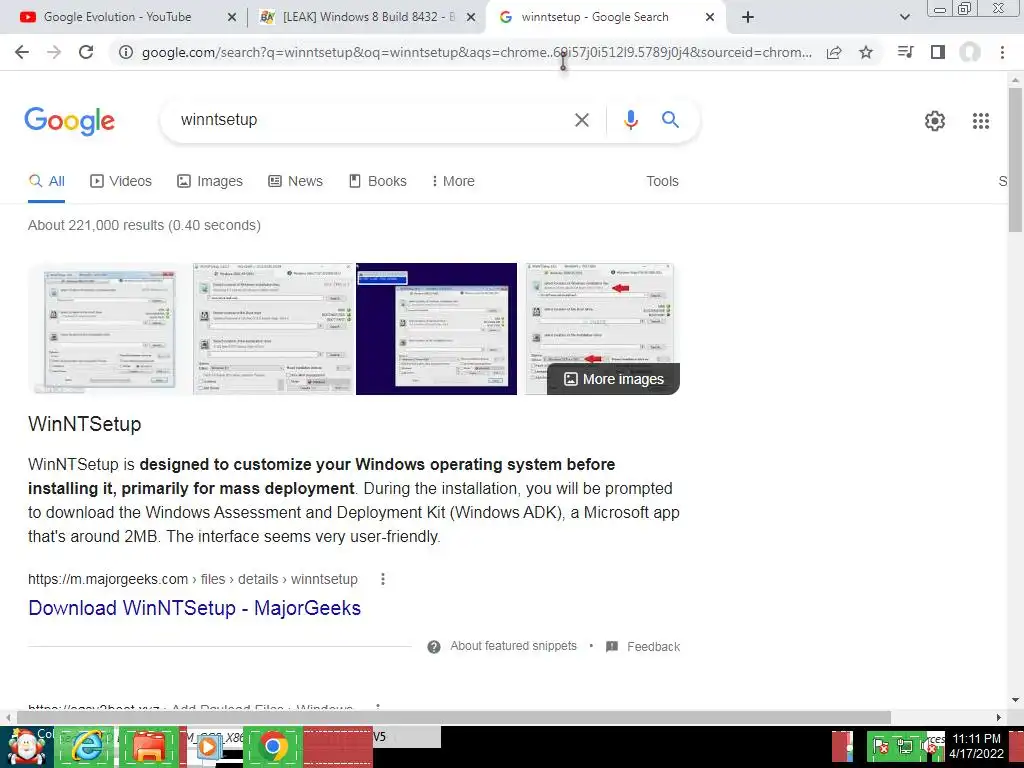Image resolution: width=1024 pixels, height=768 pixels.
Task: Open Chrome from the taskbar
Action: click(273, 746)
